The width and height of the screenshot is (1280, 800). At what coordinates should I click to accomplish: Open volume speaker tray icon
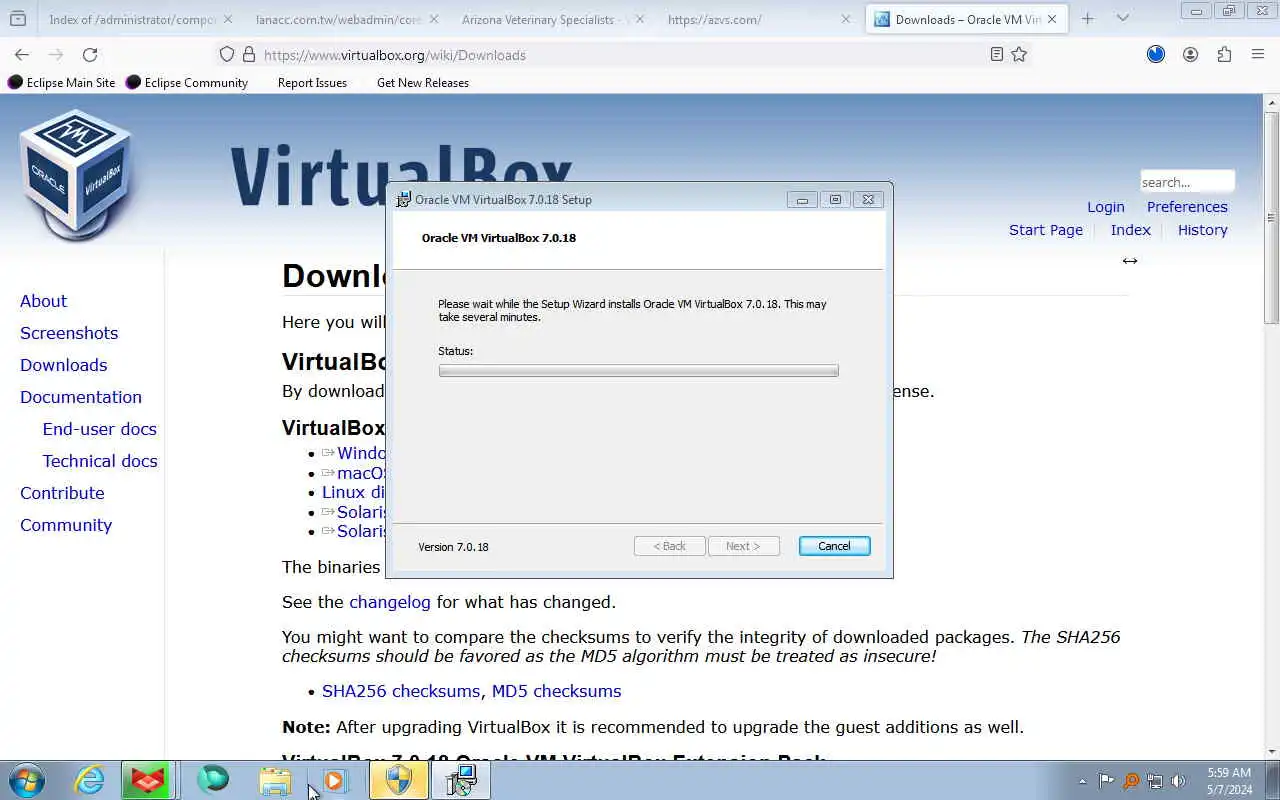1179,781
